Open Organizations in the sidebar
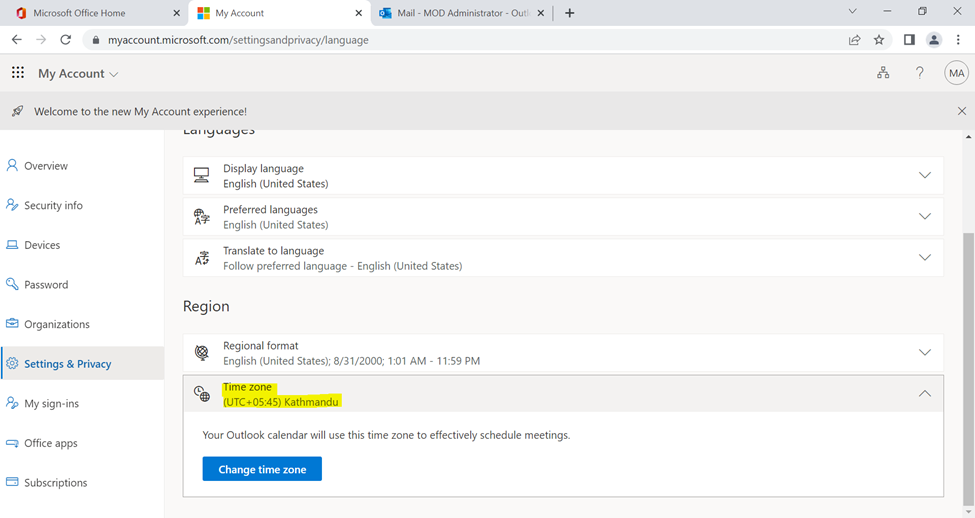The height and width of the screenshot is (518, 975). click(82, 324)
